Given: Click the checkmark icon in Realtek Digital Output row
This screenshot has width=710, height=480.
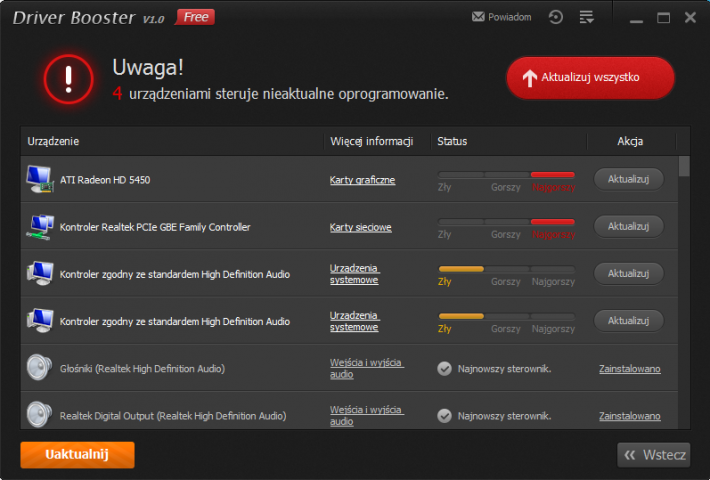Looking at the screenshot, I should (x=444, y=416).
